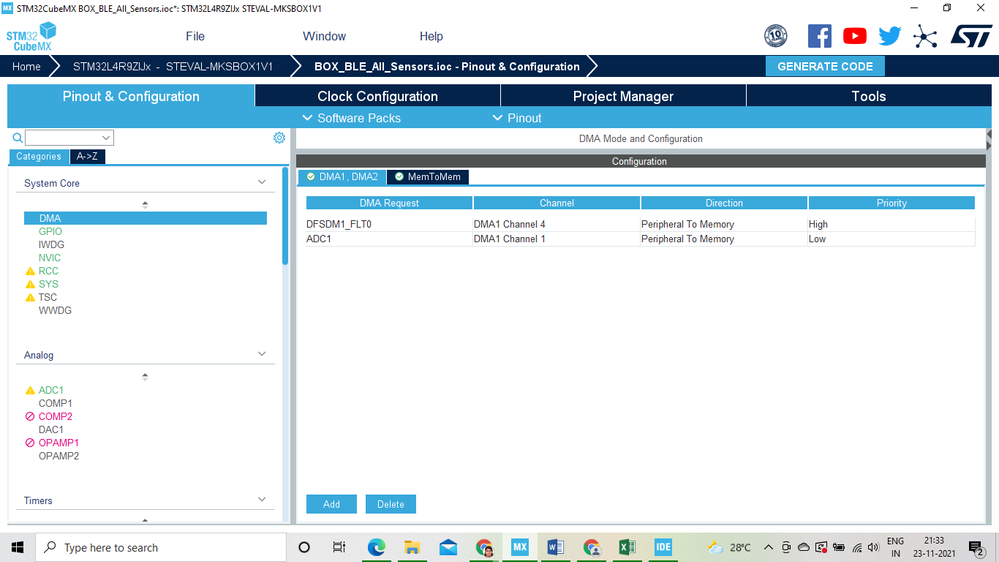
Task: Open the Pinout dropdown
Action: [517, 118]
